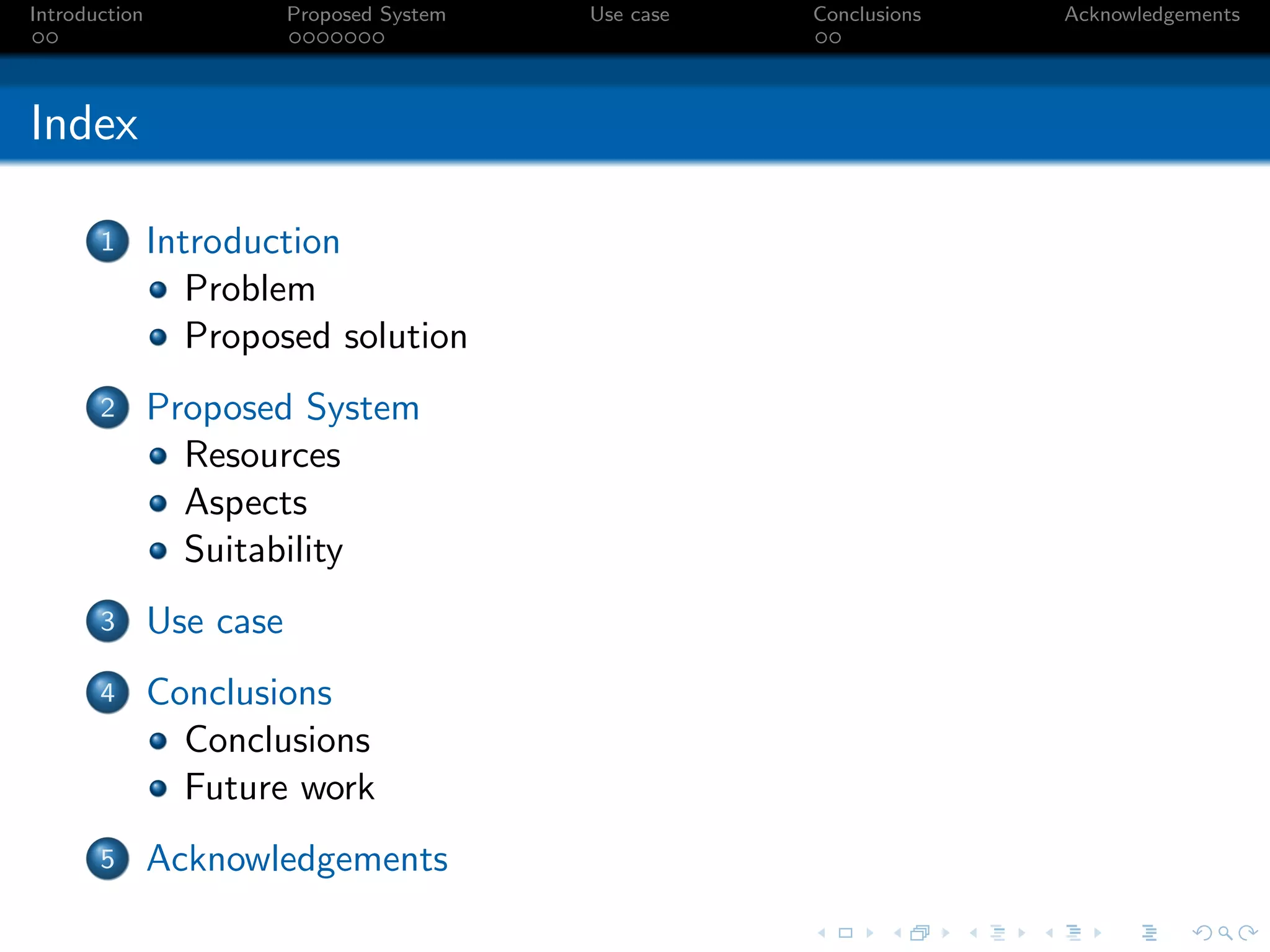
Task: Click the search magnifier navigation icon
Action: 1225,933
